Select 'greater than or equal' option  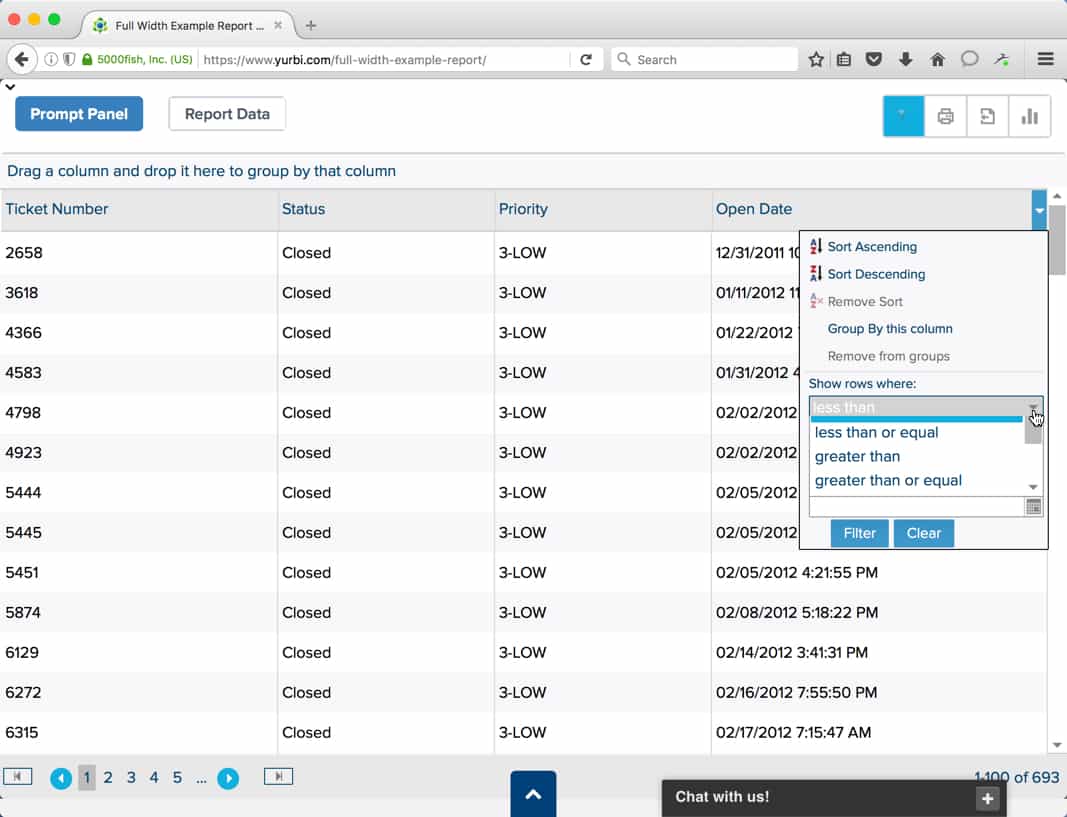point(888,481)
